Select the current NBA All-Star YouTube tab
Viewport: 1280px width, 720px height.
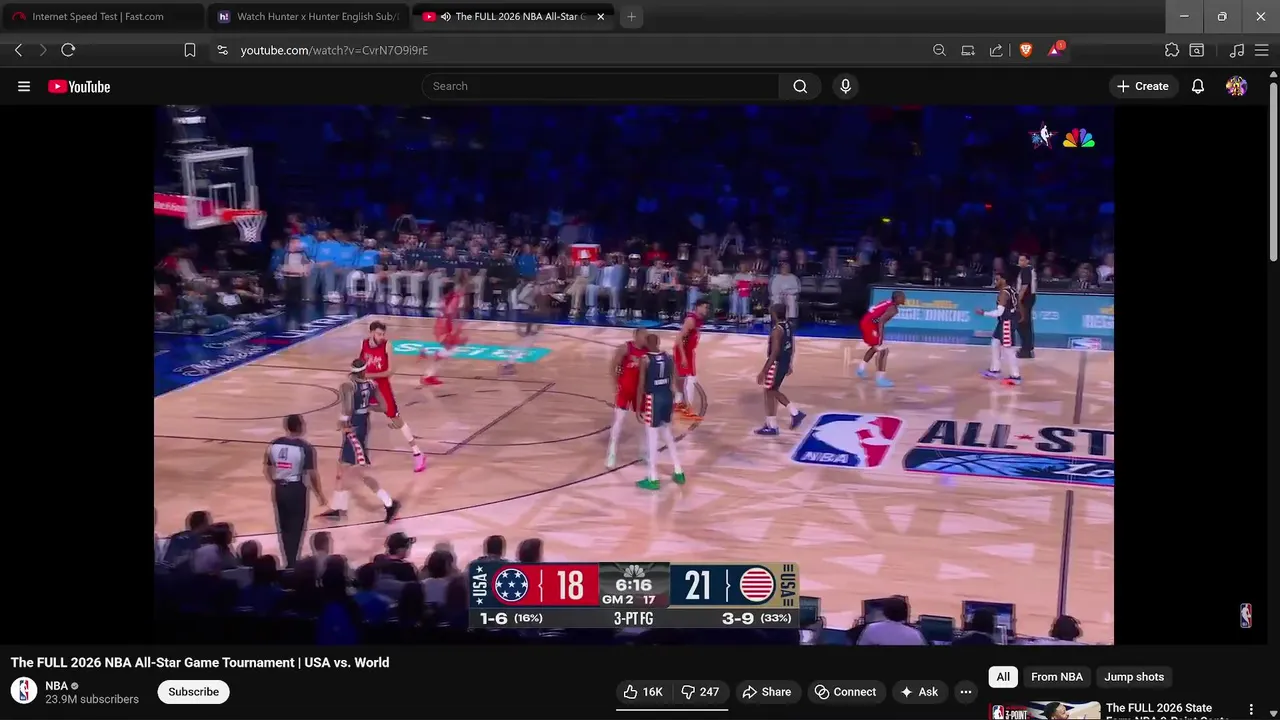pos(515,17)
